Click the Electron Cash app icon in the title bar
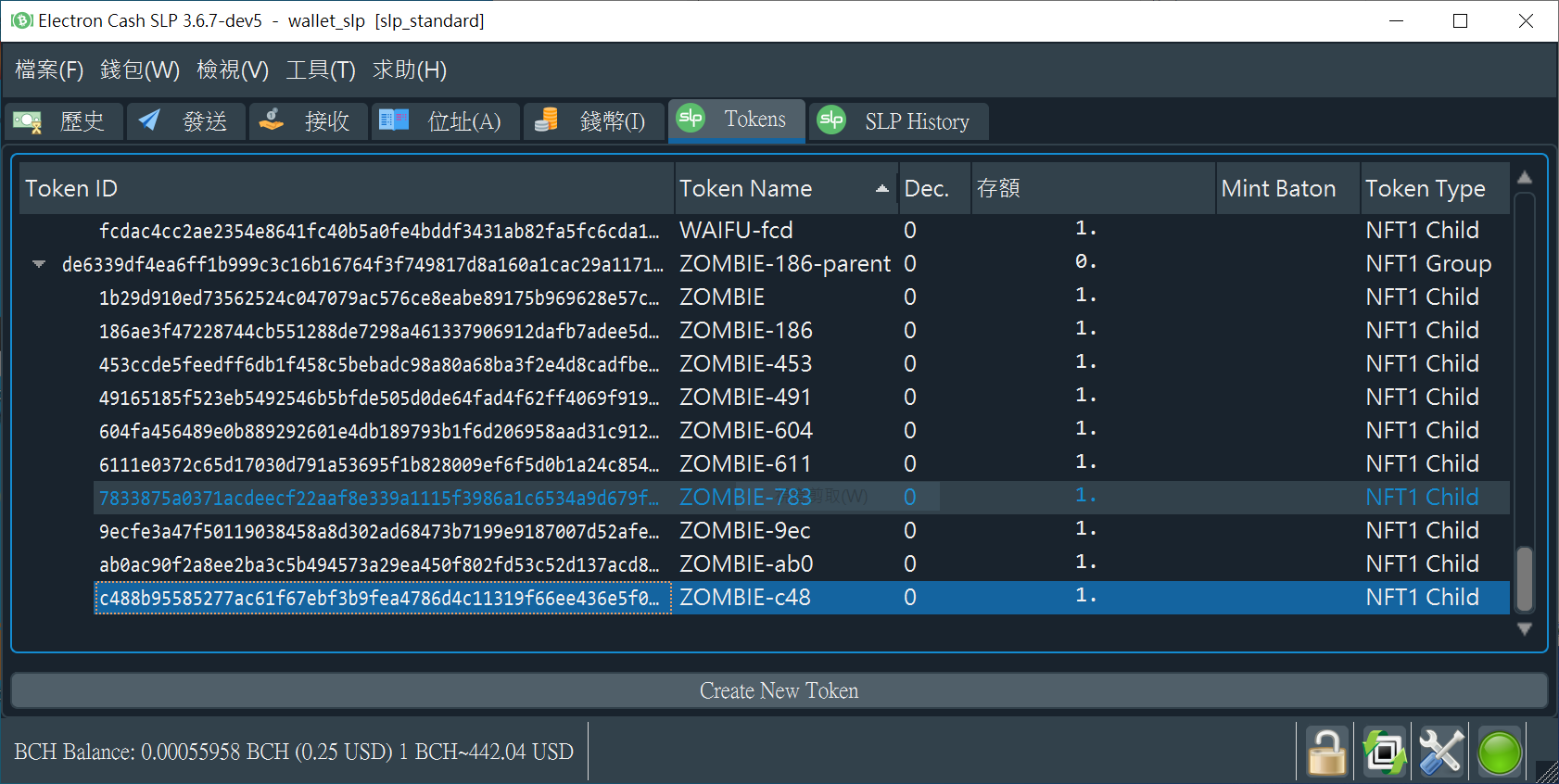 [x=20, y=20]
